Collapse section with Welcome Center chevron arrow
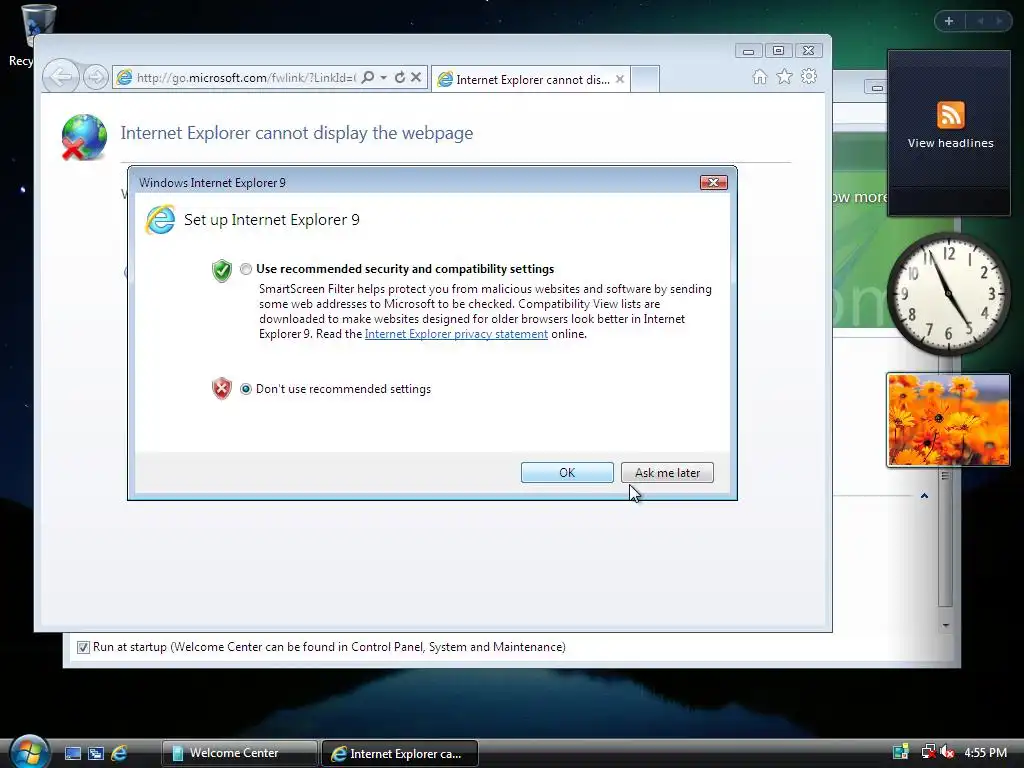1024x768 pixels. 924,496
